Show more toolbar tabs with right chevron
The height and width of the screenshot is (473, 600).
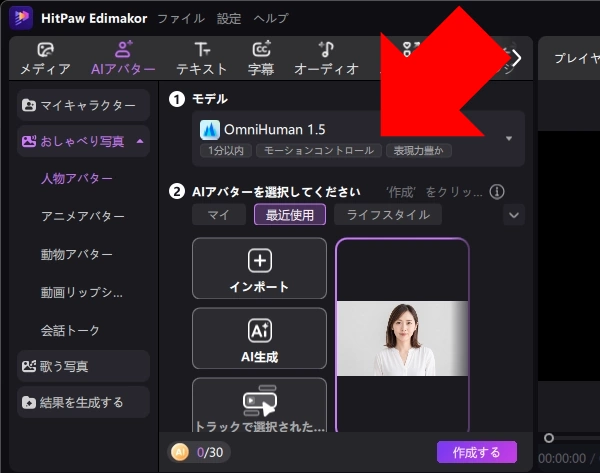(x=516, y=59)
